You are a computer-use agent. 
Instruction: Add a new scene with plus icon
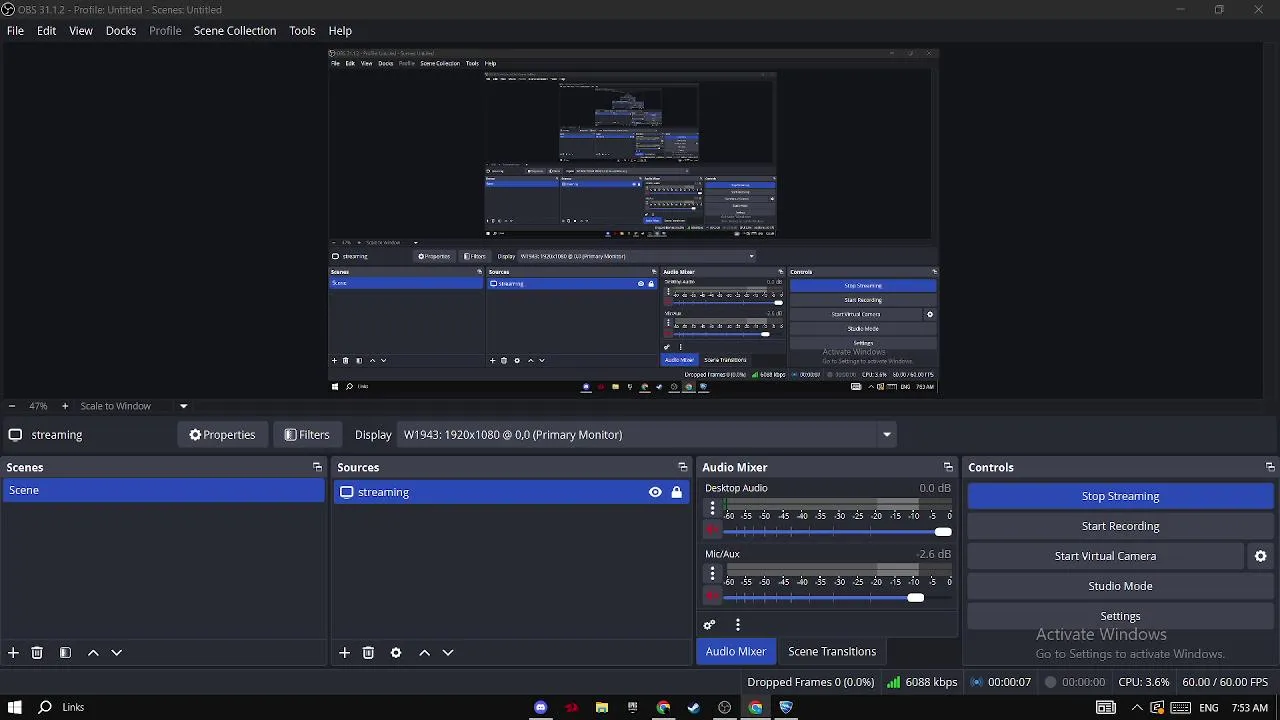point(13,653)
